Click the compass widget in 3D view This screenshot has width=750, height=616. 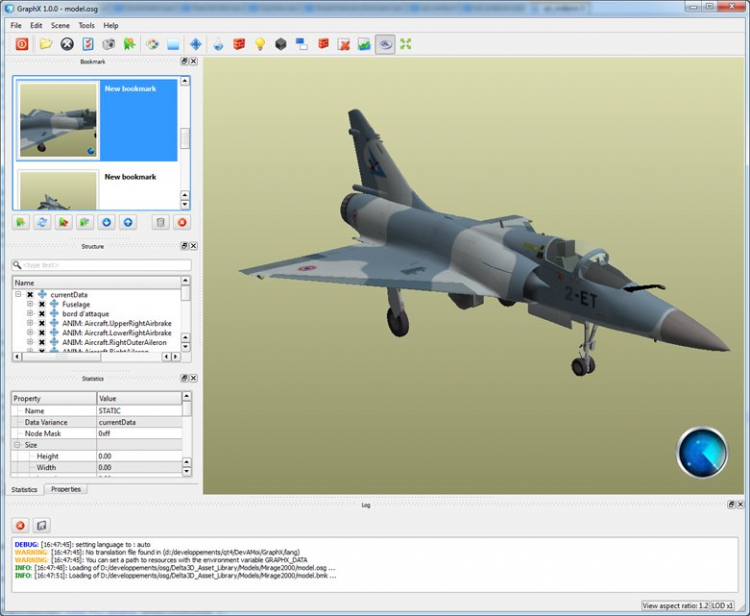(x=702, y=452)
